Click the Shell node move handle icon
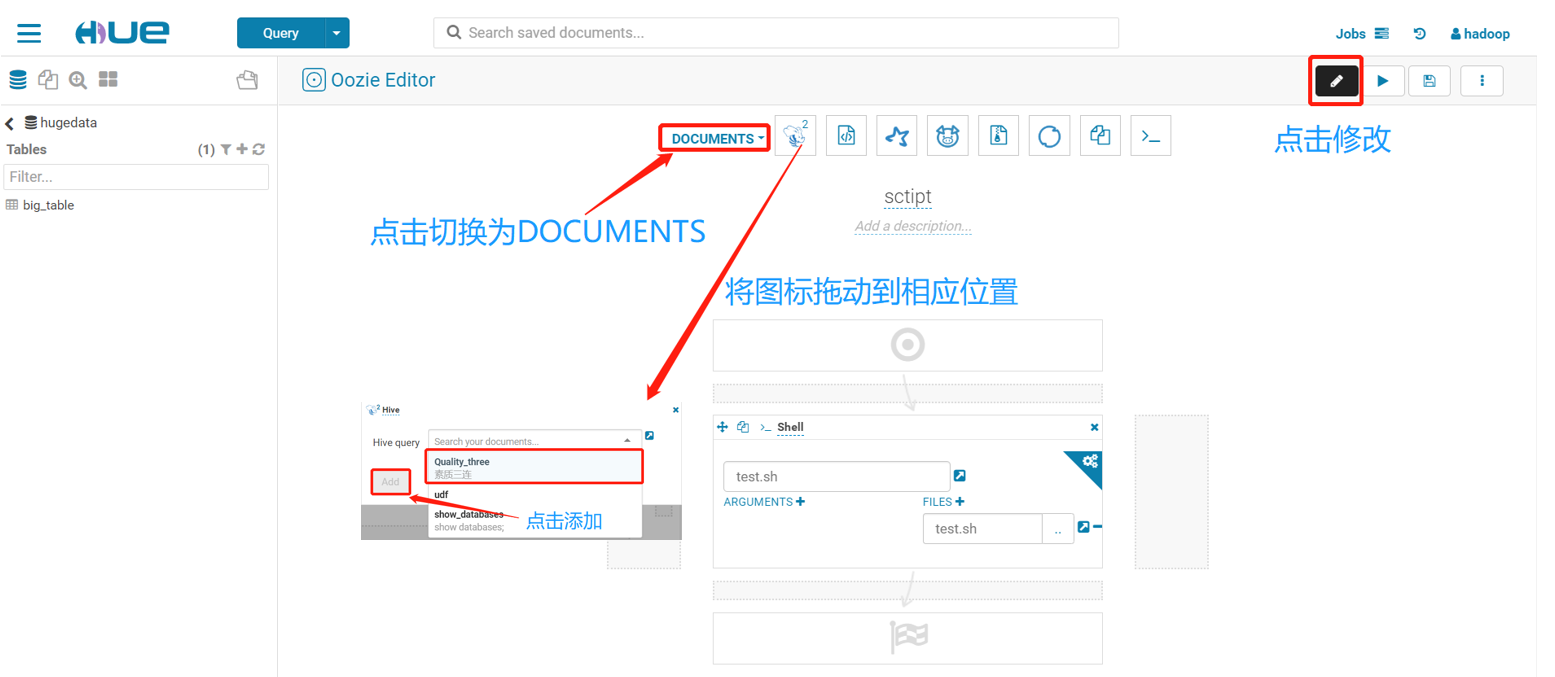The image size is (1555, 677). click(723, 427)
